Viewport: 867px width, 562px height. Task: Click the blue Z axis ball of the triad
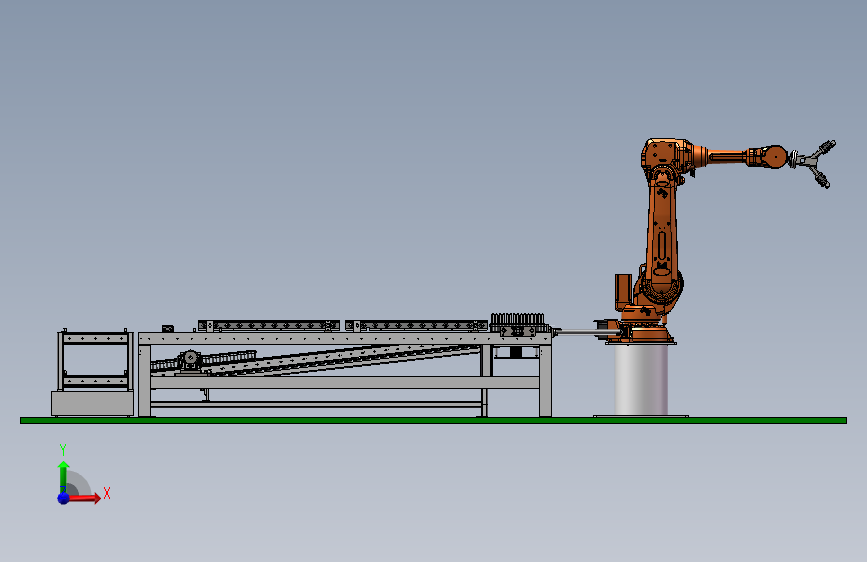pyautogui.click(x=64, y=498)
